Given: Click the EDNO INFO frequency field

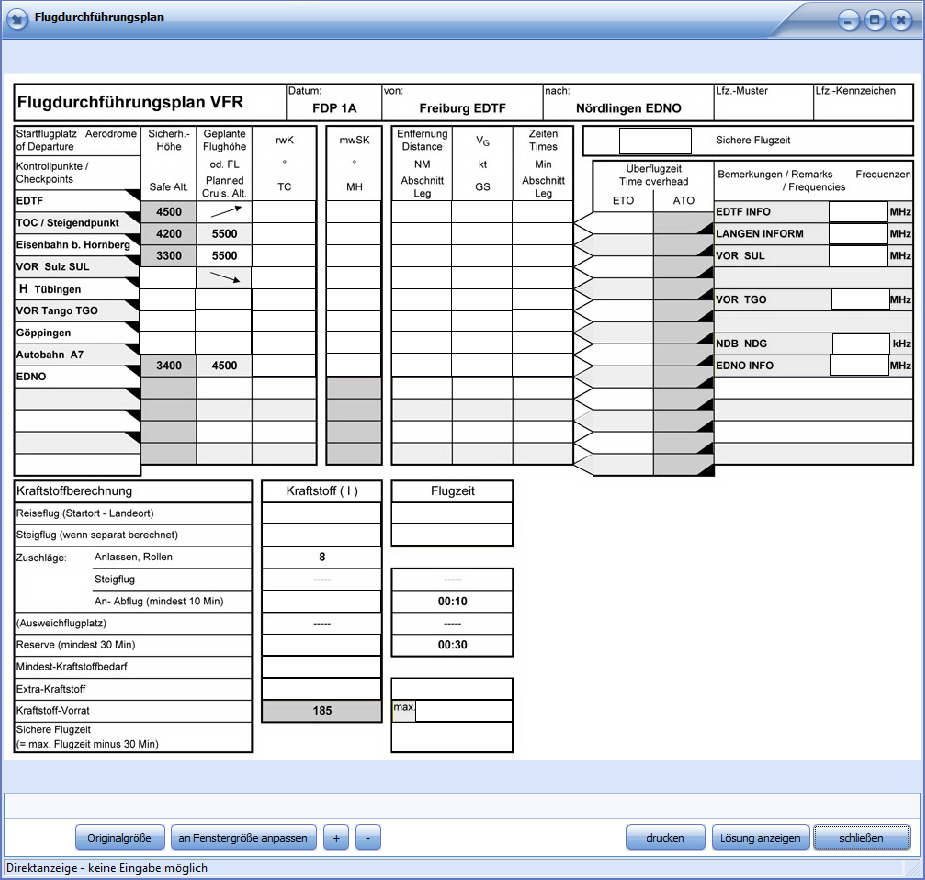Looking at the screenshot, I should pyautogui.click(x=859, y=365).
